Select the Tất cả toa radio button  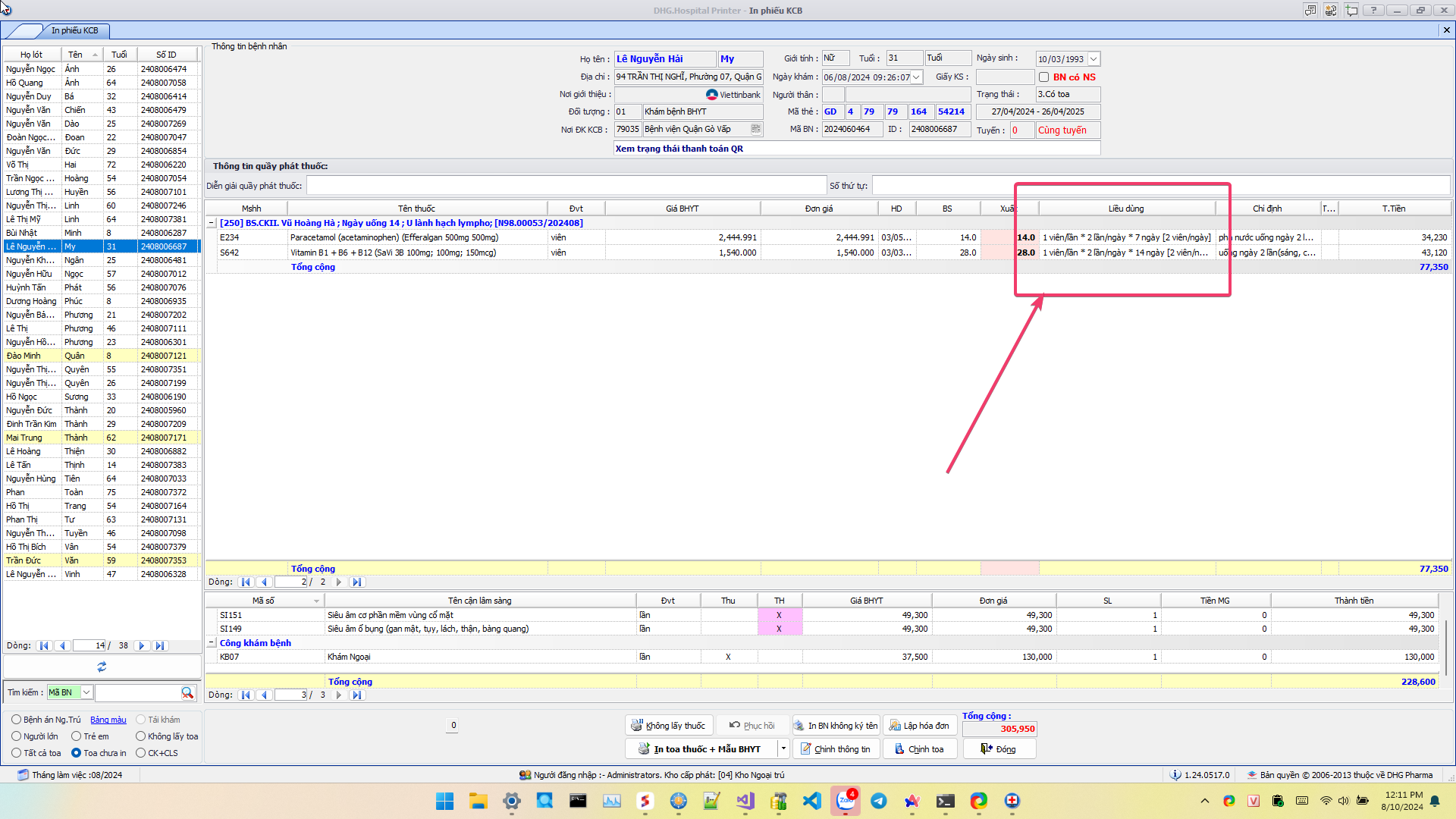17,753
